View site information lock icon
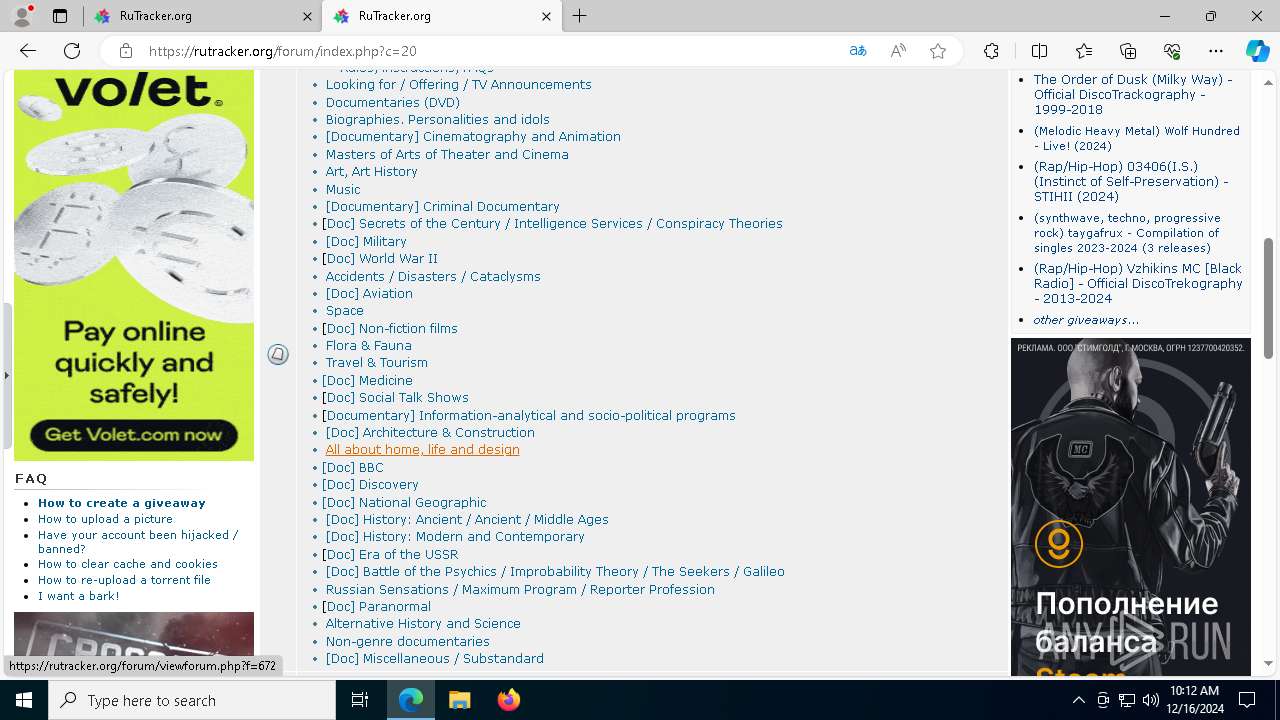 tap(125, 51)
